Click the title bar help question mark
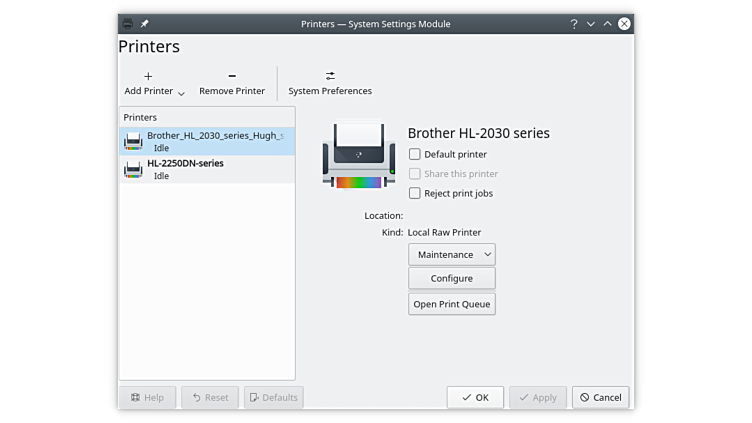 (x=574, y=24)
